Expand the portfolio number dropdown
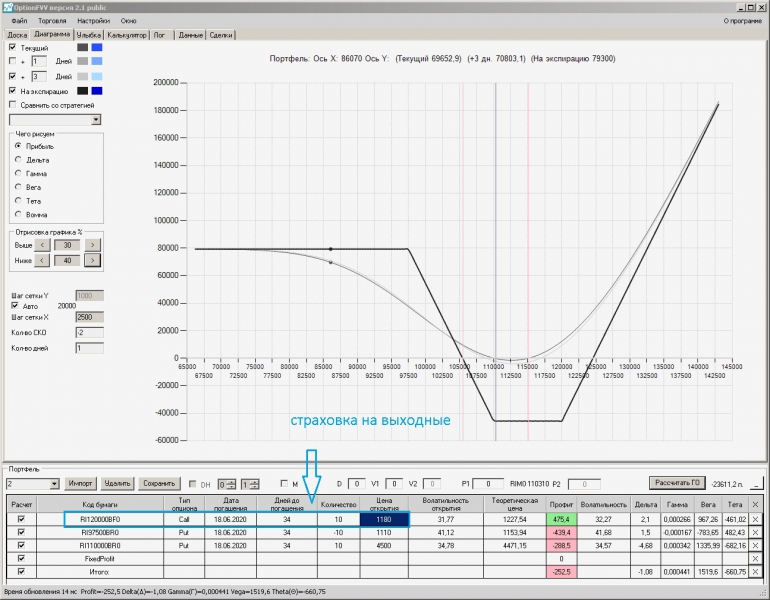Screen dimensions: 770x600 coord(53,484)
